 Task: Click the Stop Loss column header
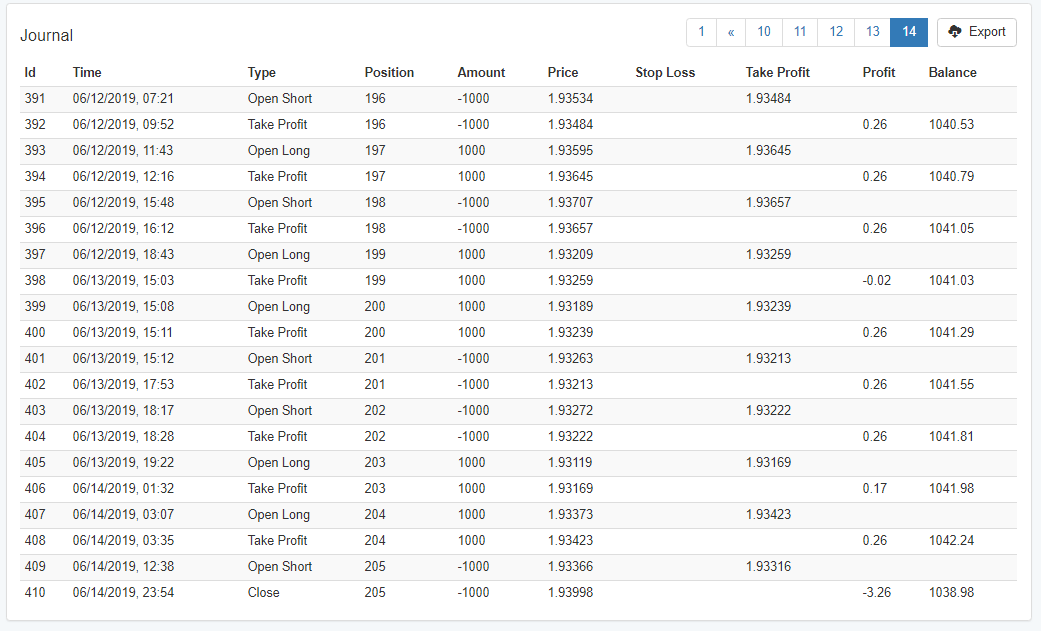665,72
